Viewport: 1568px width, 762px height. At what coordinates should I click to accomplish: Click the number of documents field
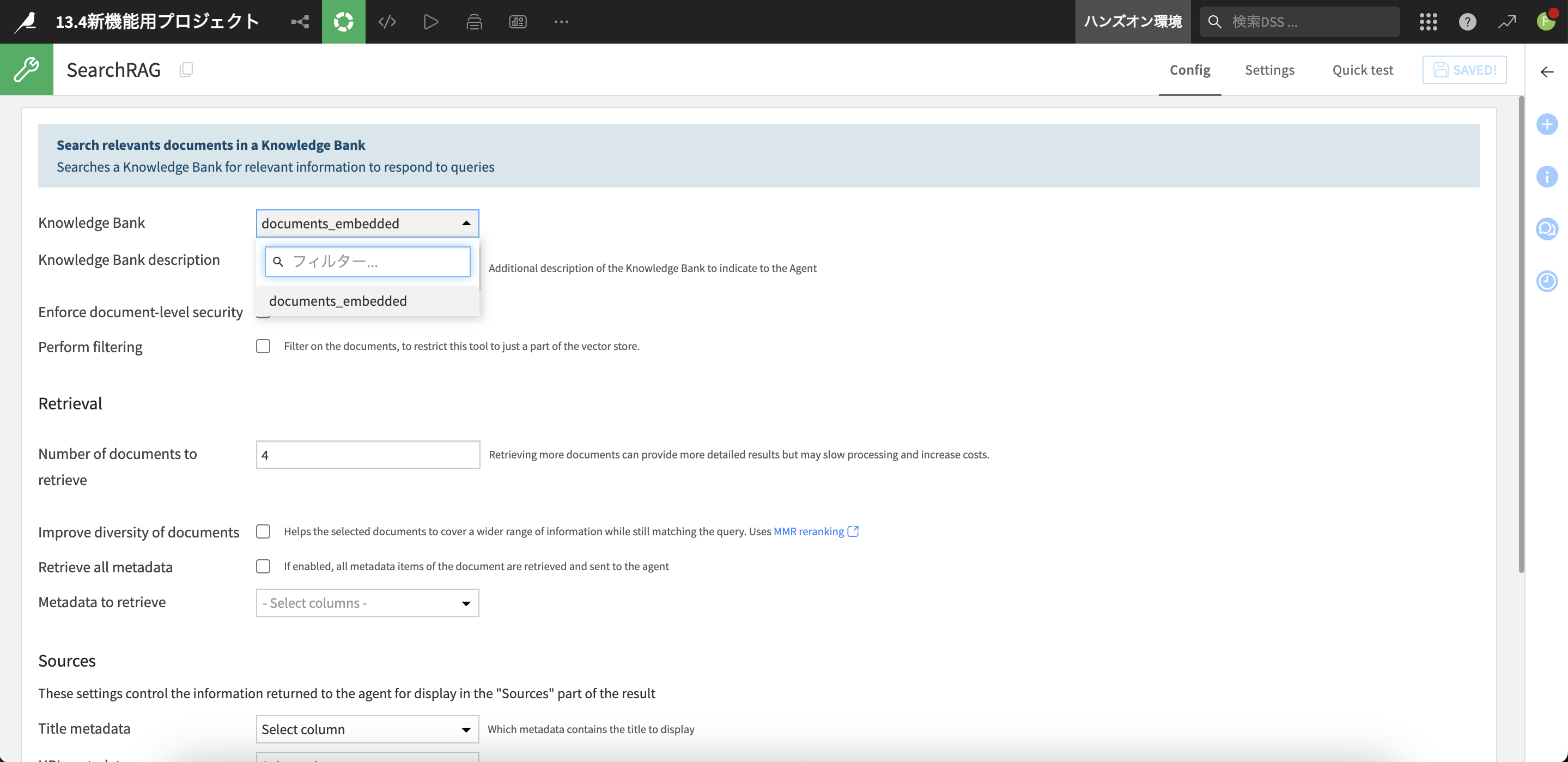pos(367,455)
